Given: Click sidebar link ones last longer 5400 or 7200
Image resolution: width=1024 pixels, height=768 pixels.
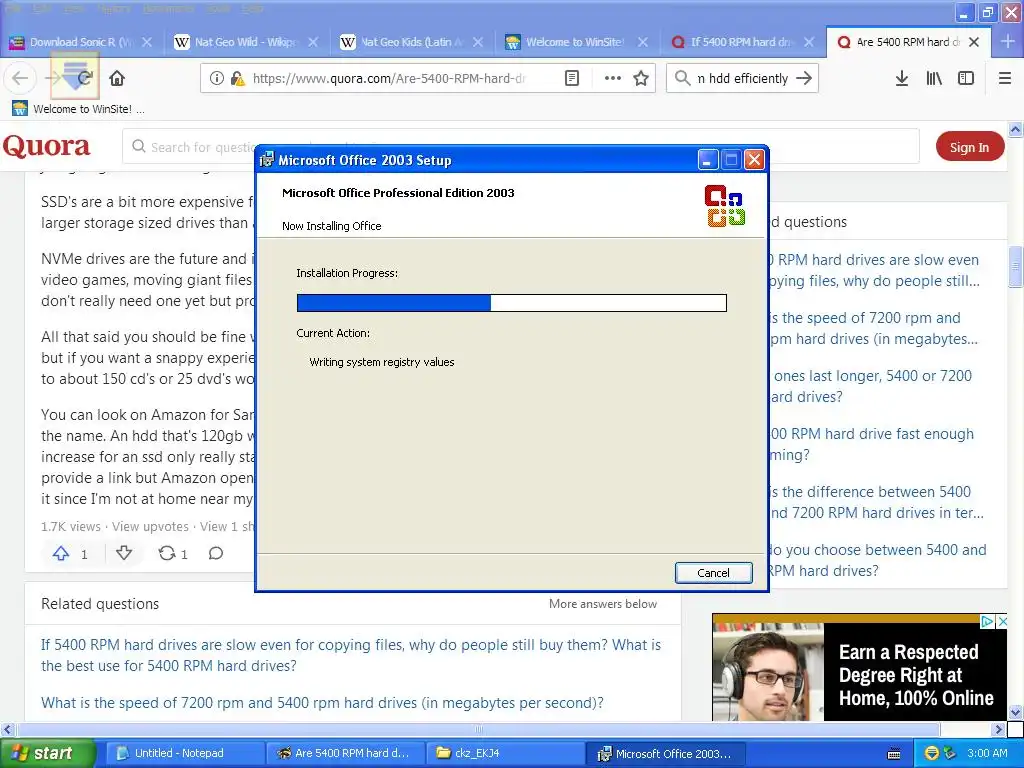Looking at the screenshot, I should [x=871, y=386].
